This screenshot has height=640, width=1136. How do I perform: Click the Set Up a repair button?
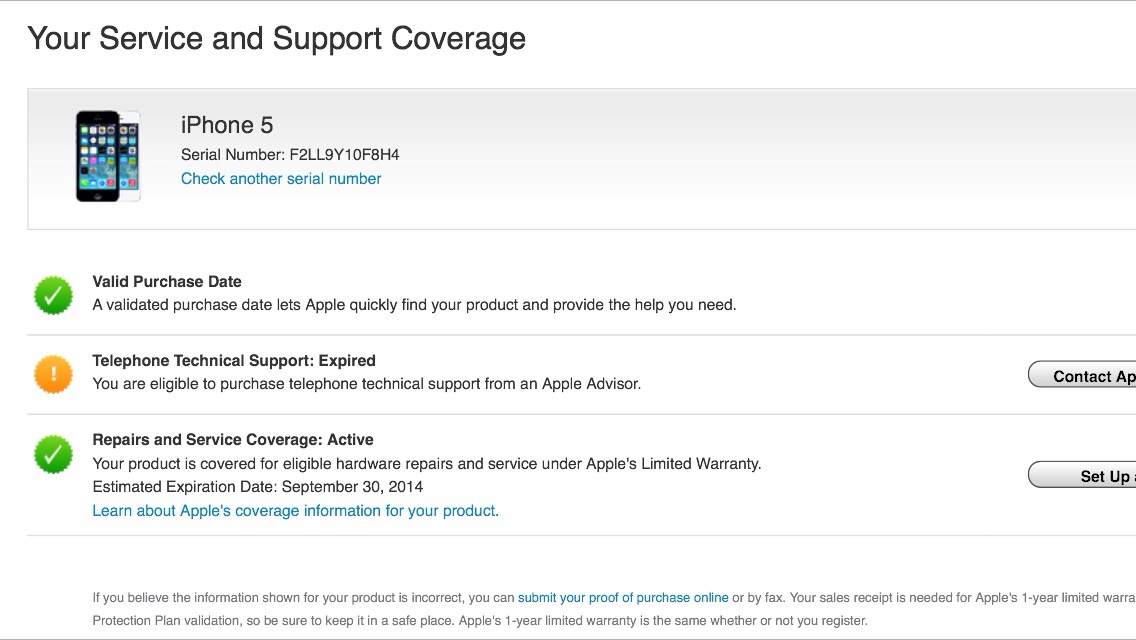pyautogui.click(x=1082, y=475)
